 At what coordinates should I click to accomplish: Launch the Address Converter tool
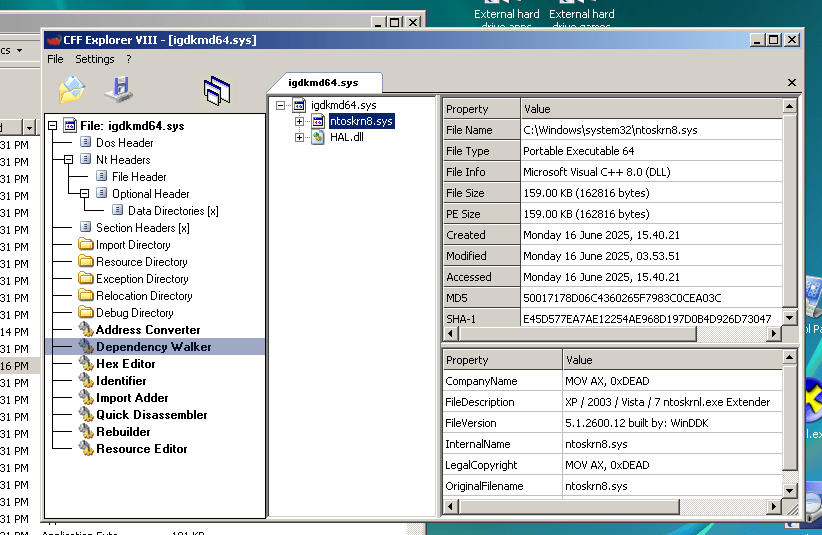pos(147,330)
